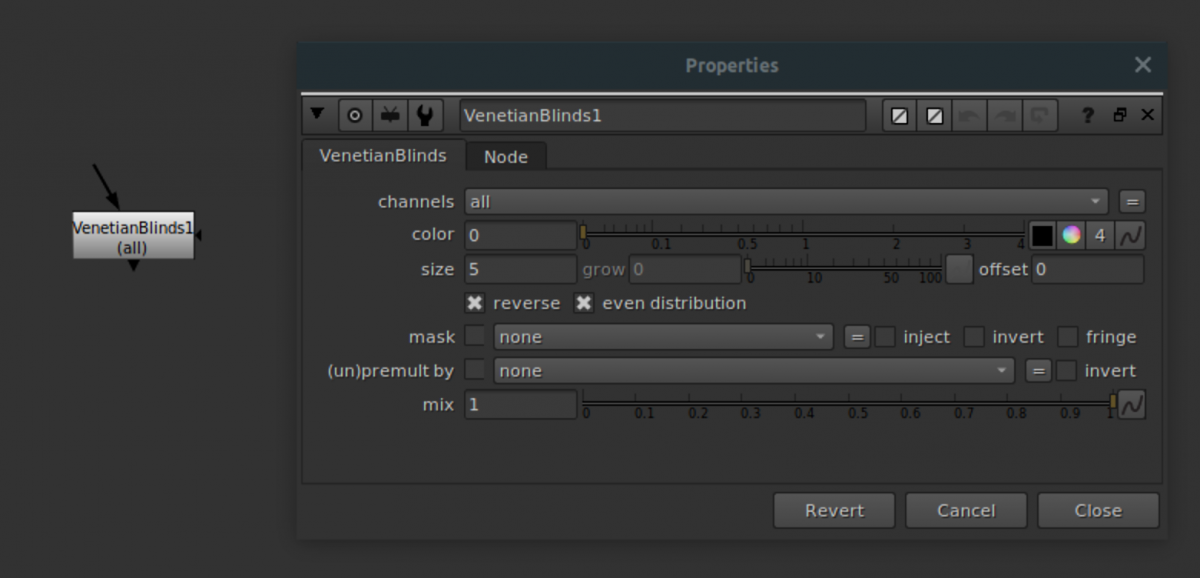Click the 4 button to expand color channels
The height and width of the screenshot is (578, 1200).
[x=1099, y=235]
